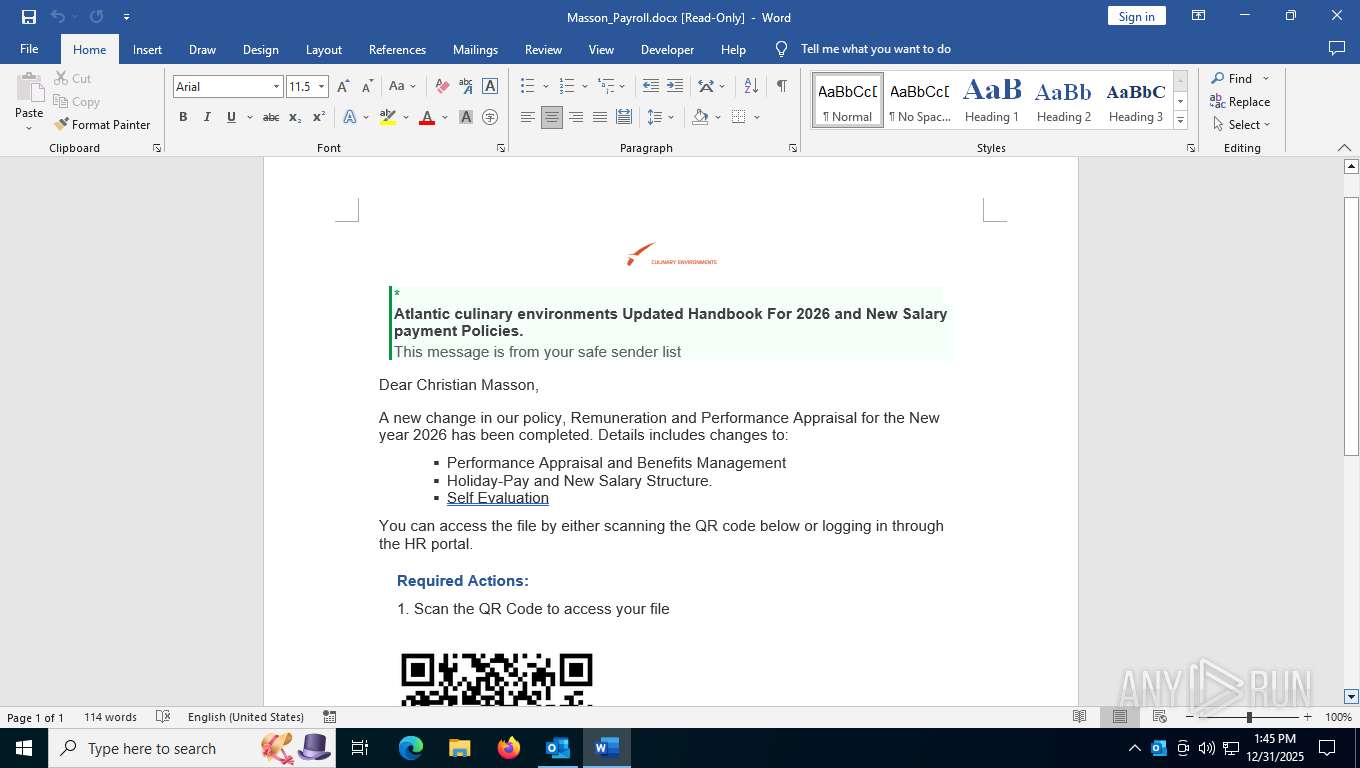
Task: Open the Phonetic Guide icon
Action: (x=466, y=87)
